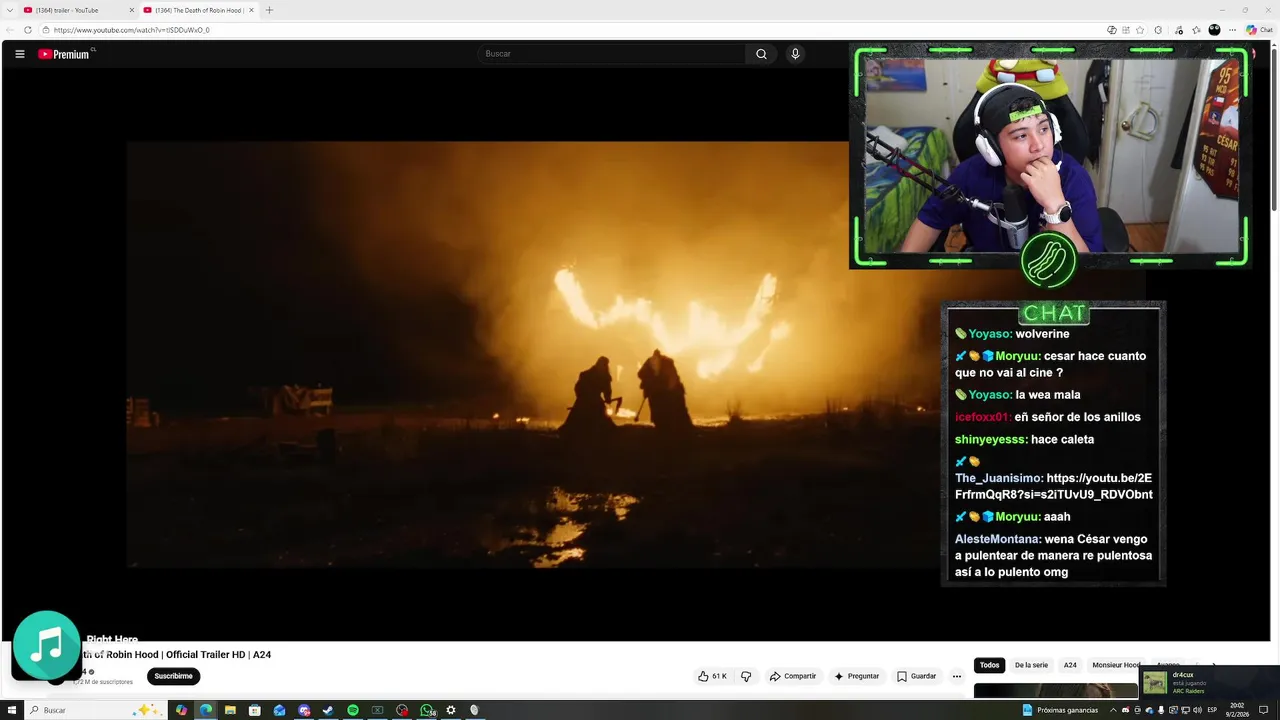Dislike the video with thumbs down
This screenshot has width=1280, height=720.
746,676
